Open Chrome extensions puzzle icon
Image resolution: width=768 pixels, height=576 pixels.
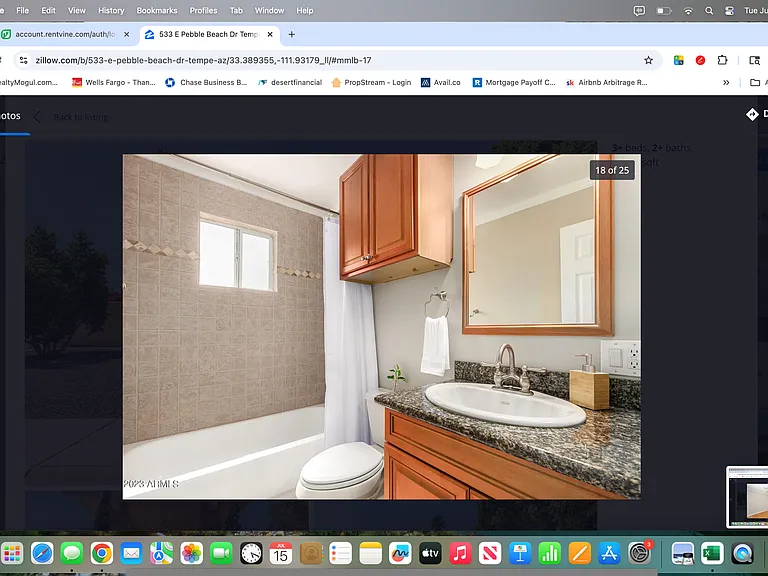[722, 60]
